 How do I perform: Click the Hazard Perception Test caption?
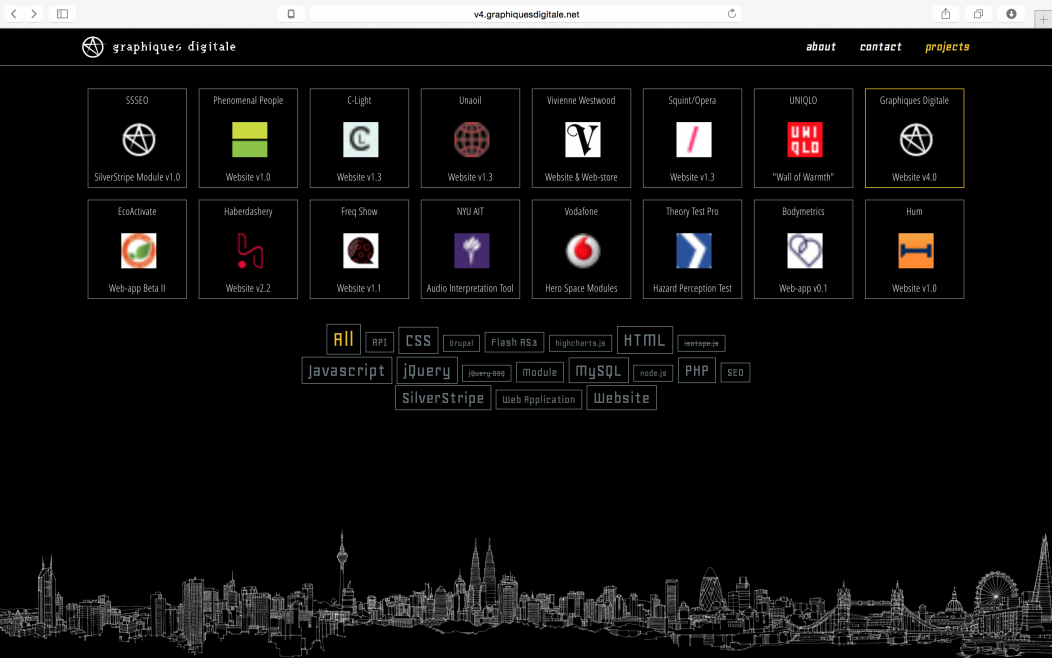(x=692, y=288)
